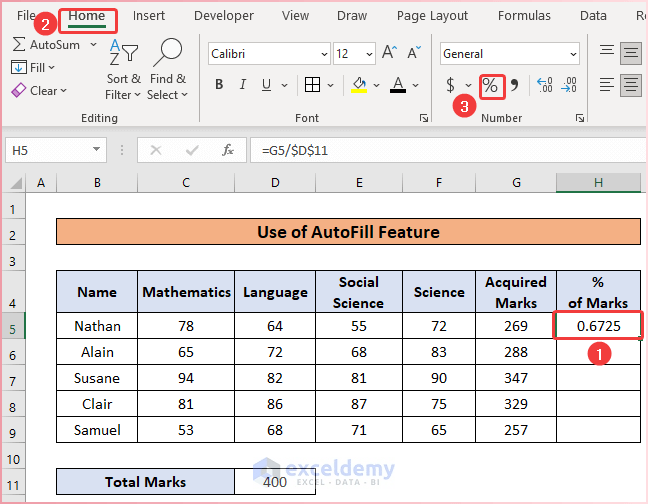Center text horizontally
This screenshot has width=648, height=504.
click(x=631, y=85)
